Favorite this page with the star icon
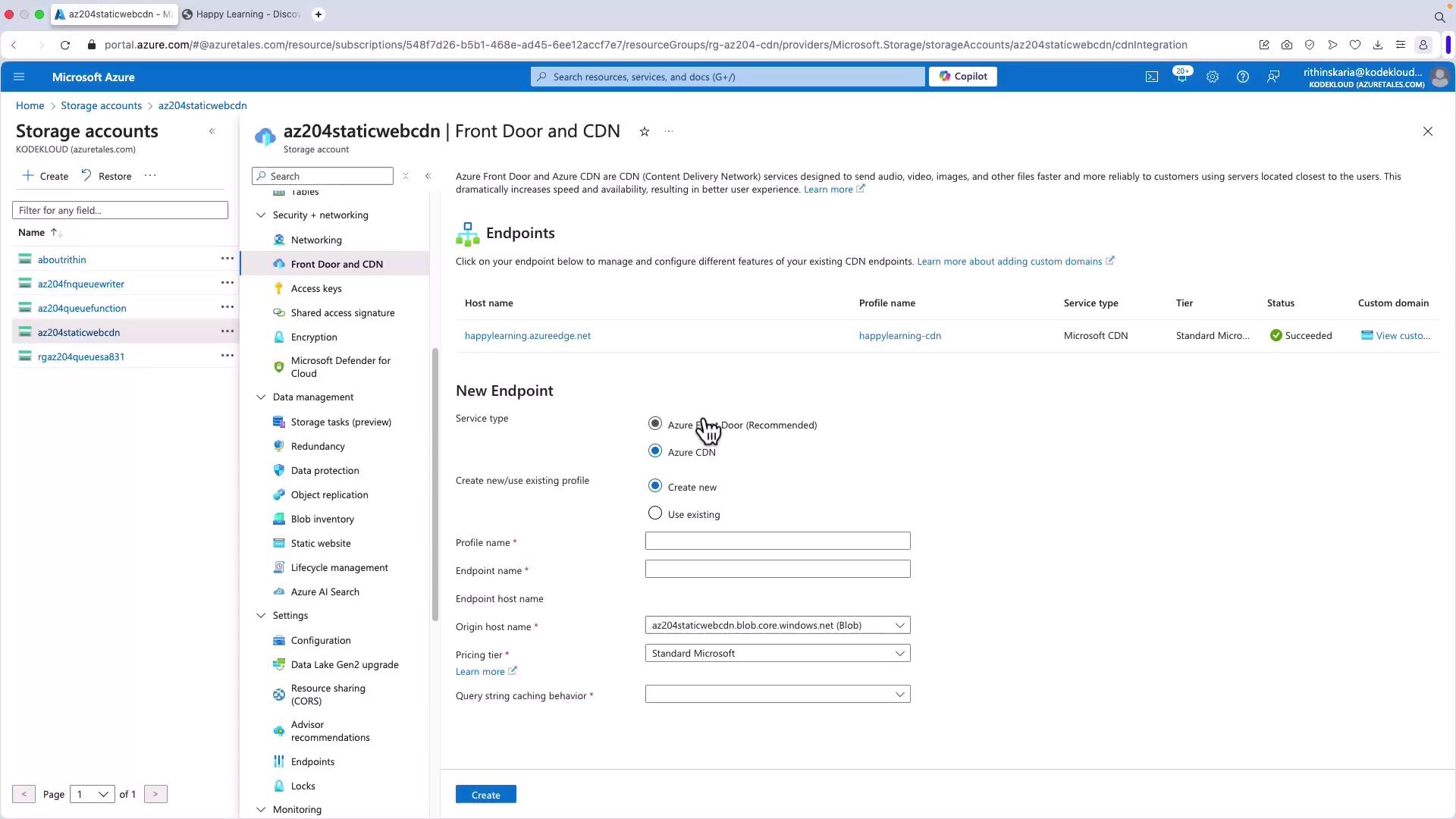This screenshot has width=1456, height=819. pos(644,132)
